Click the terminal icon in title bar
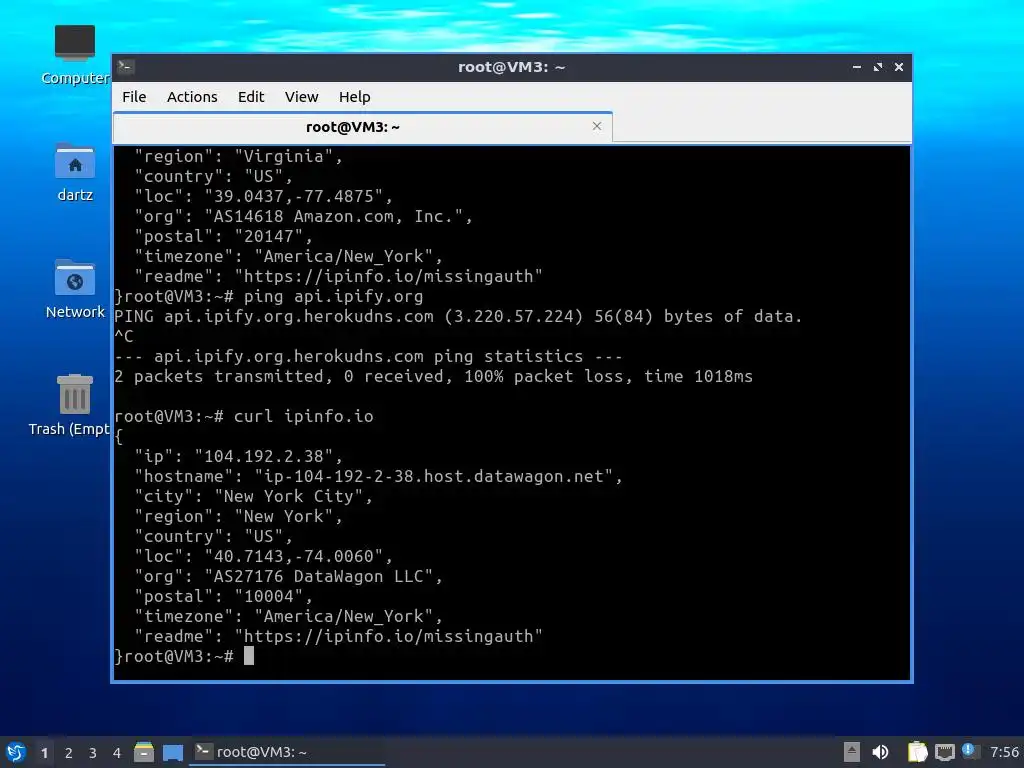This screenshot has height=768, width=1024. [x=126, y=66]
